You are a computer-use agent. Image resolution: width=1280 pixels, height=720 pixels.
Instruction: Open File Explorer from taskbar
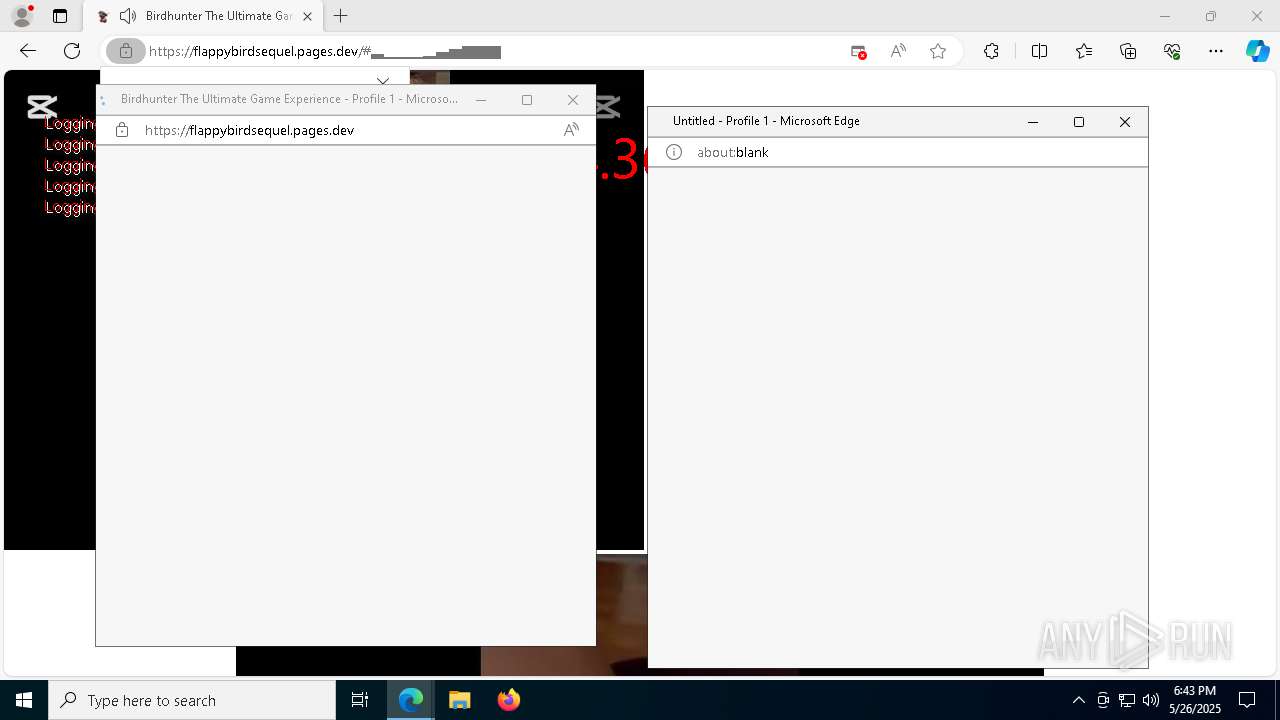[x=459, y=700]
